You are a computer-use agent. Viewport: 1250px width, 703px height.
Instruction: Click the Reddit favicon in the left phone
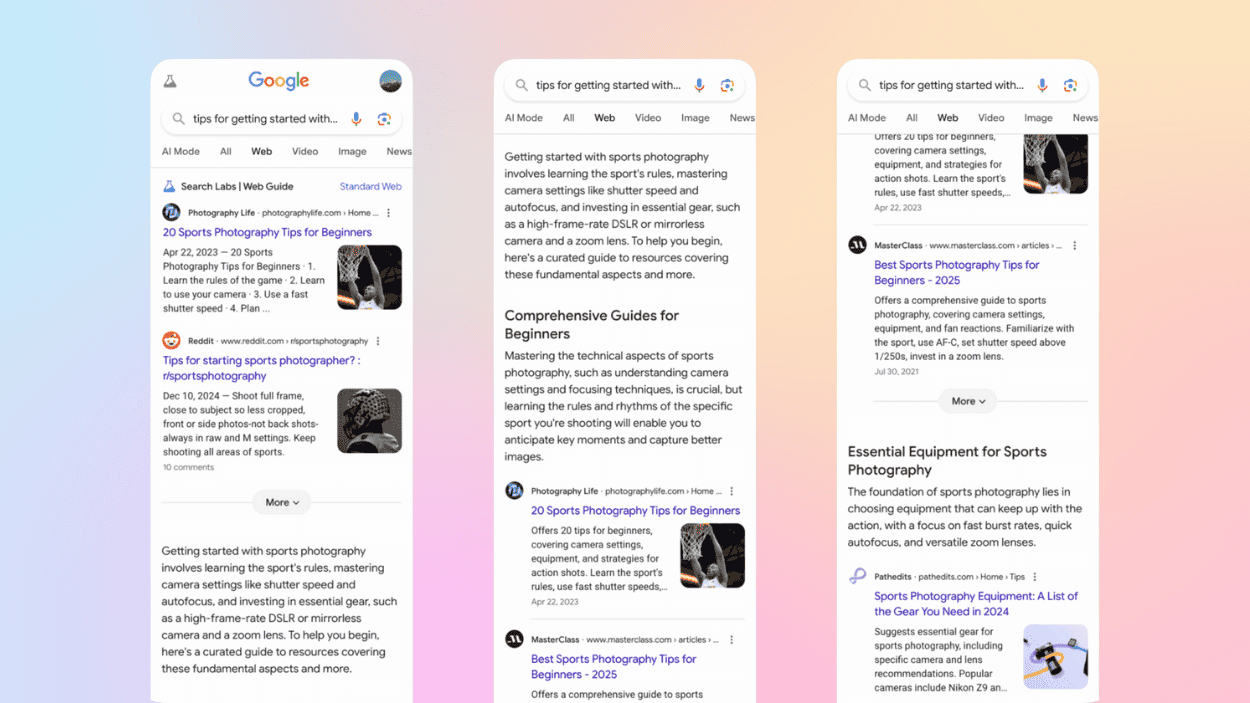click(x=171, y=341)
